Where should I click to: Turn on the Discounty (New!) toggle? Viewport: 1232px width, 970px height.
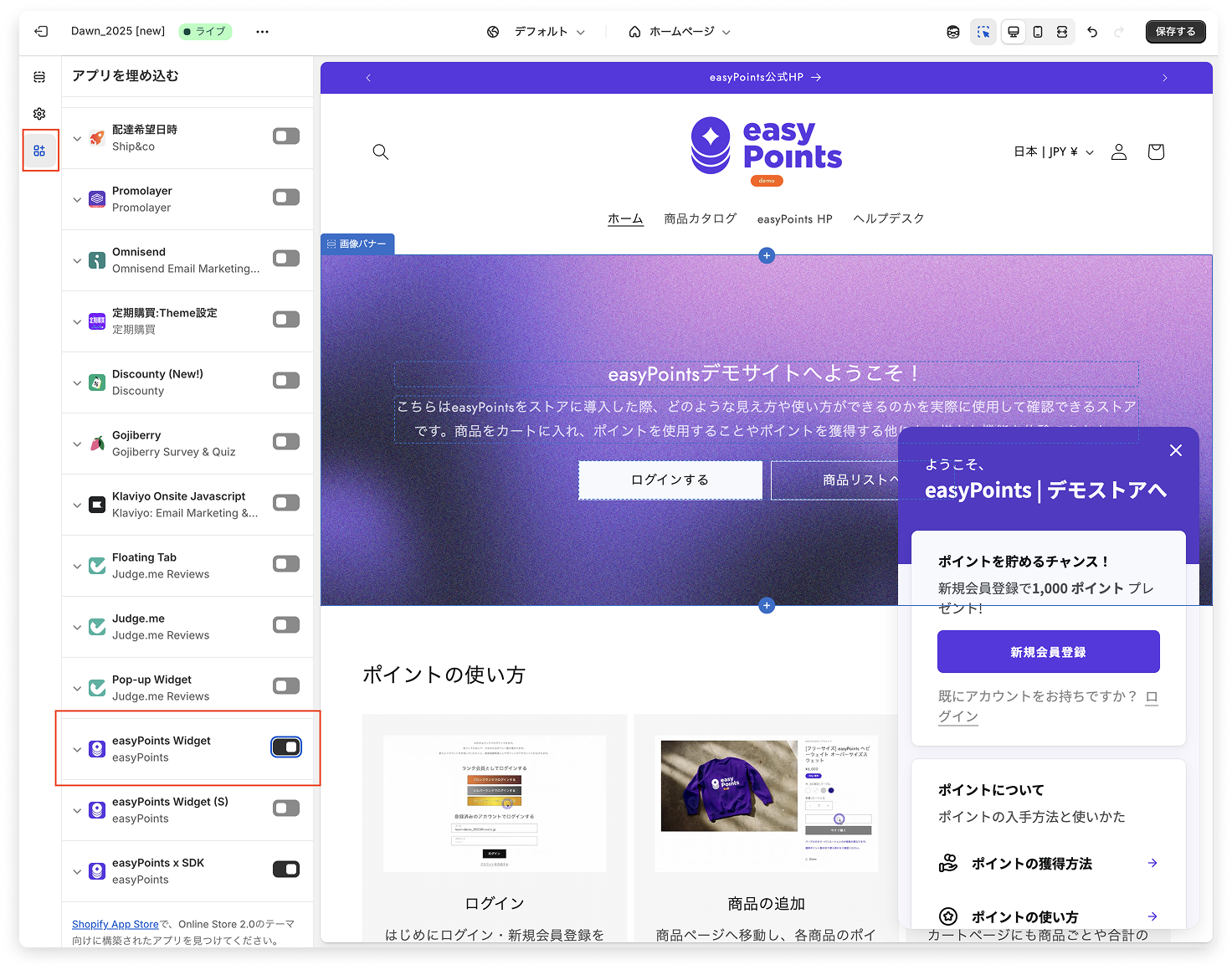(286, 381)
